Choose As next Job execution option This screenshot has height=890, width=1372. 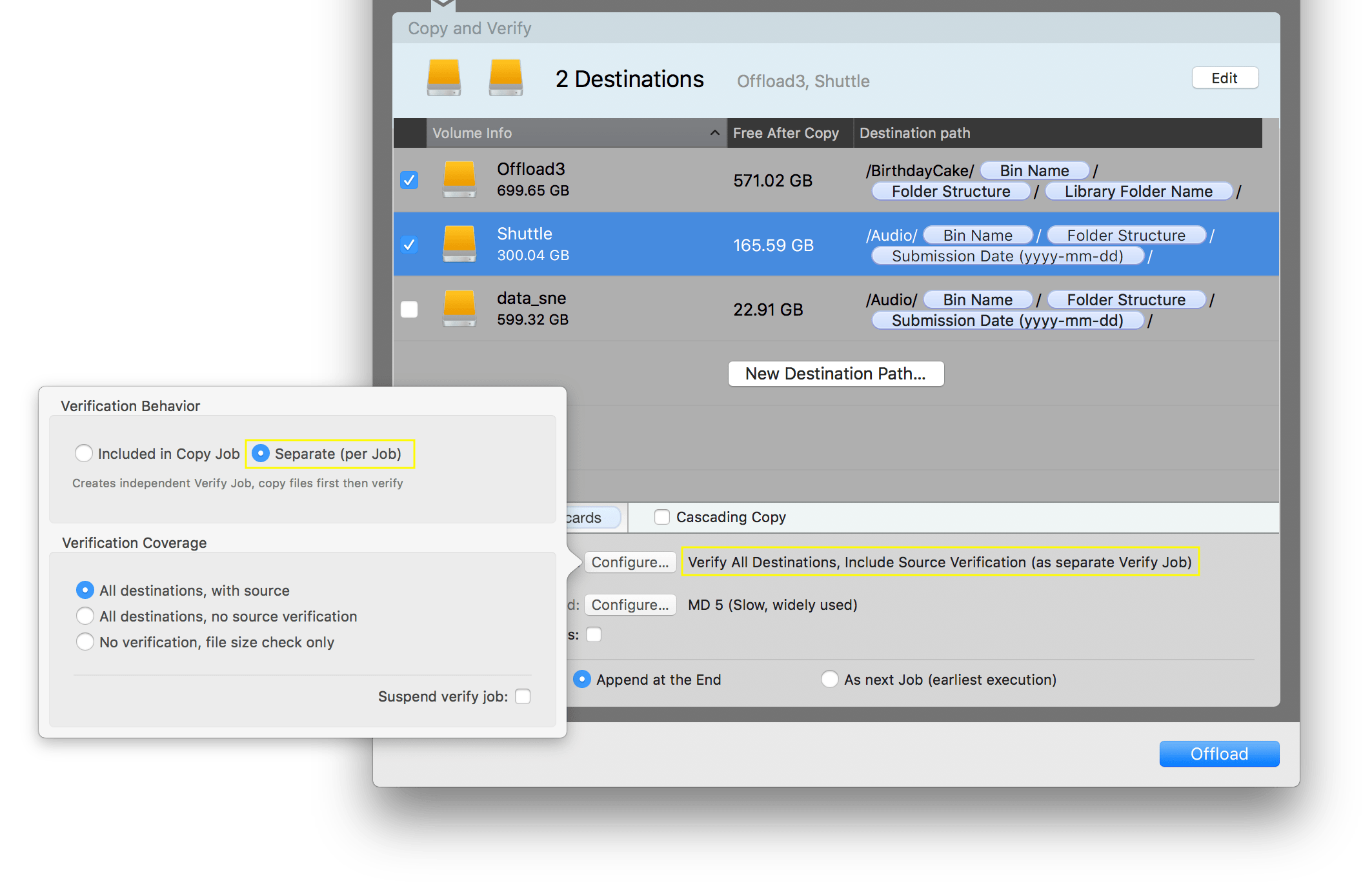point(830,680)
